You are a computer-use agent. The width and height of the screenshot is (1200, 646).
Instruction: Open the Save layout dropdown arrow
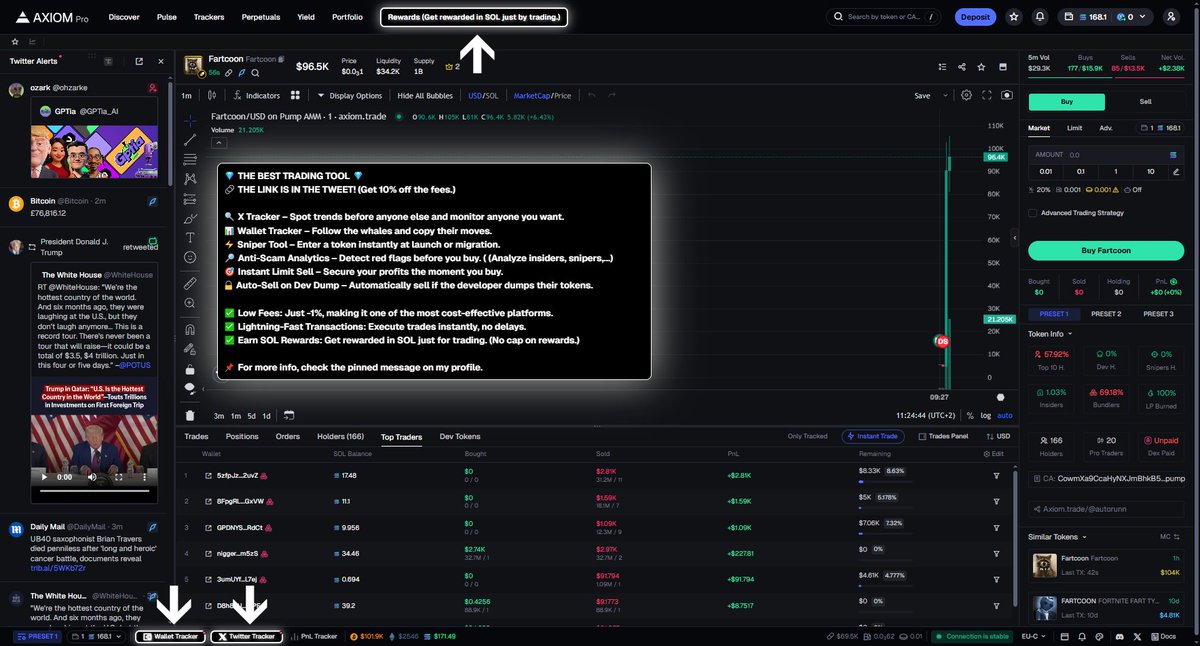tap(943, 95)
